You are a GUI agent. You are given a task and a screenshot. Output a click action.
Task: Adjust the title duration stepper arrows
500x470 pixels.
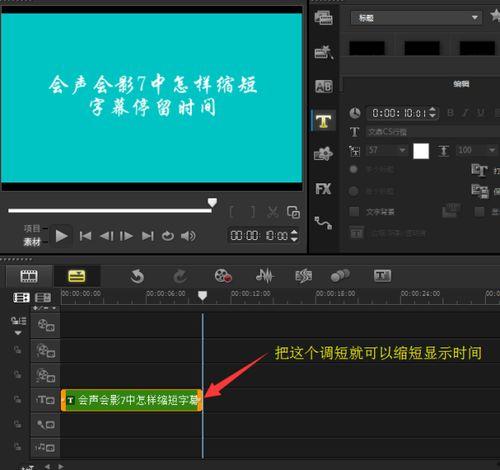point(433,113)
